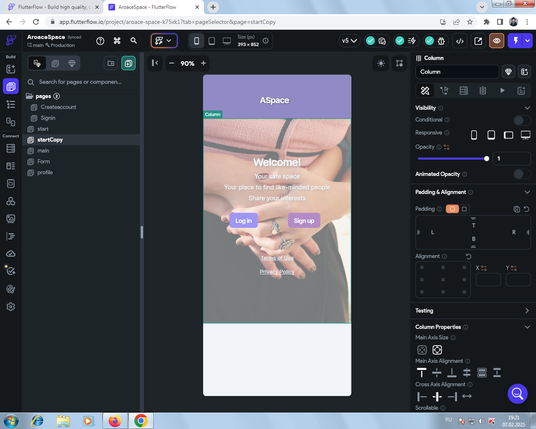Open Firestore database sidebar icon
Image resolution: width=536 pixels, height=429 pixels.
pos(11,148)
